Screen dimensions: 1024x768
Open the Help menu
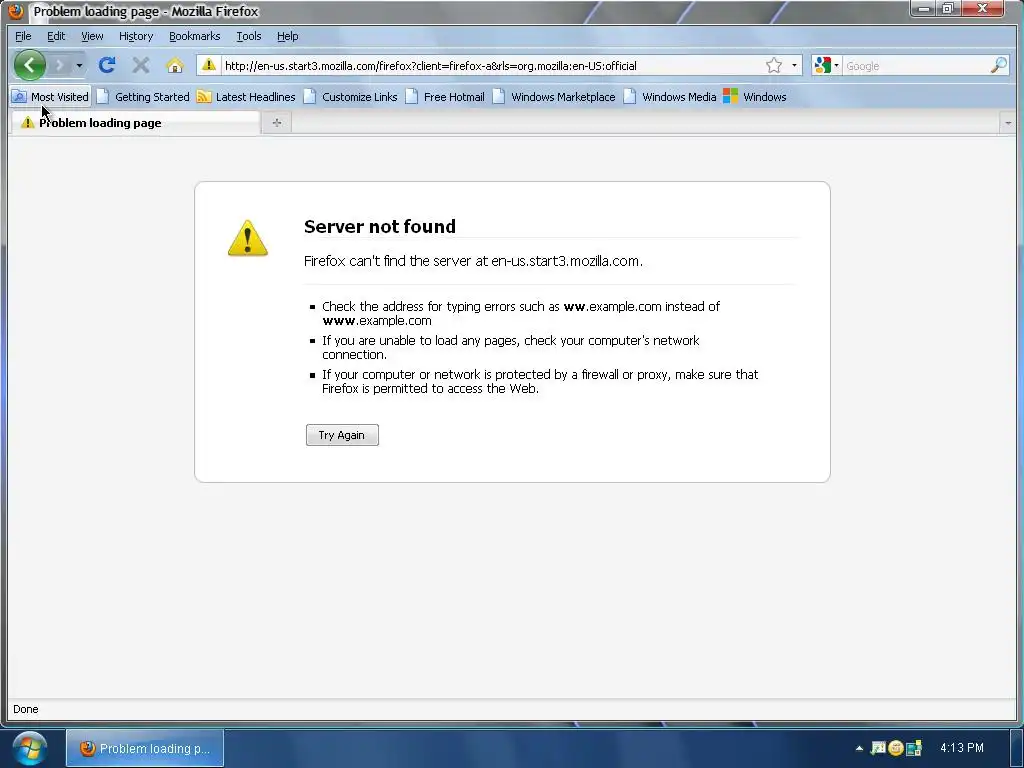click(287, 36)
